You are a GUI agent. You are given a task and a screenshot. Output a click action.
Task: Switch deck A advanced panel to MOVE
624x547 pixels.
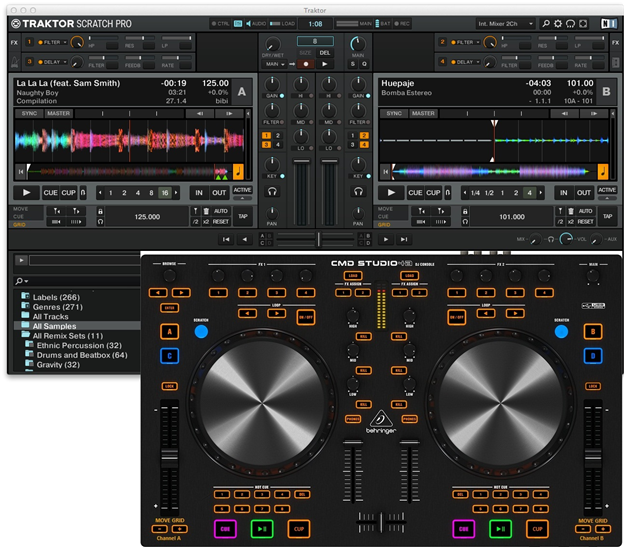pos(21,209)
